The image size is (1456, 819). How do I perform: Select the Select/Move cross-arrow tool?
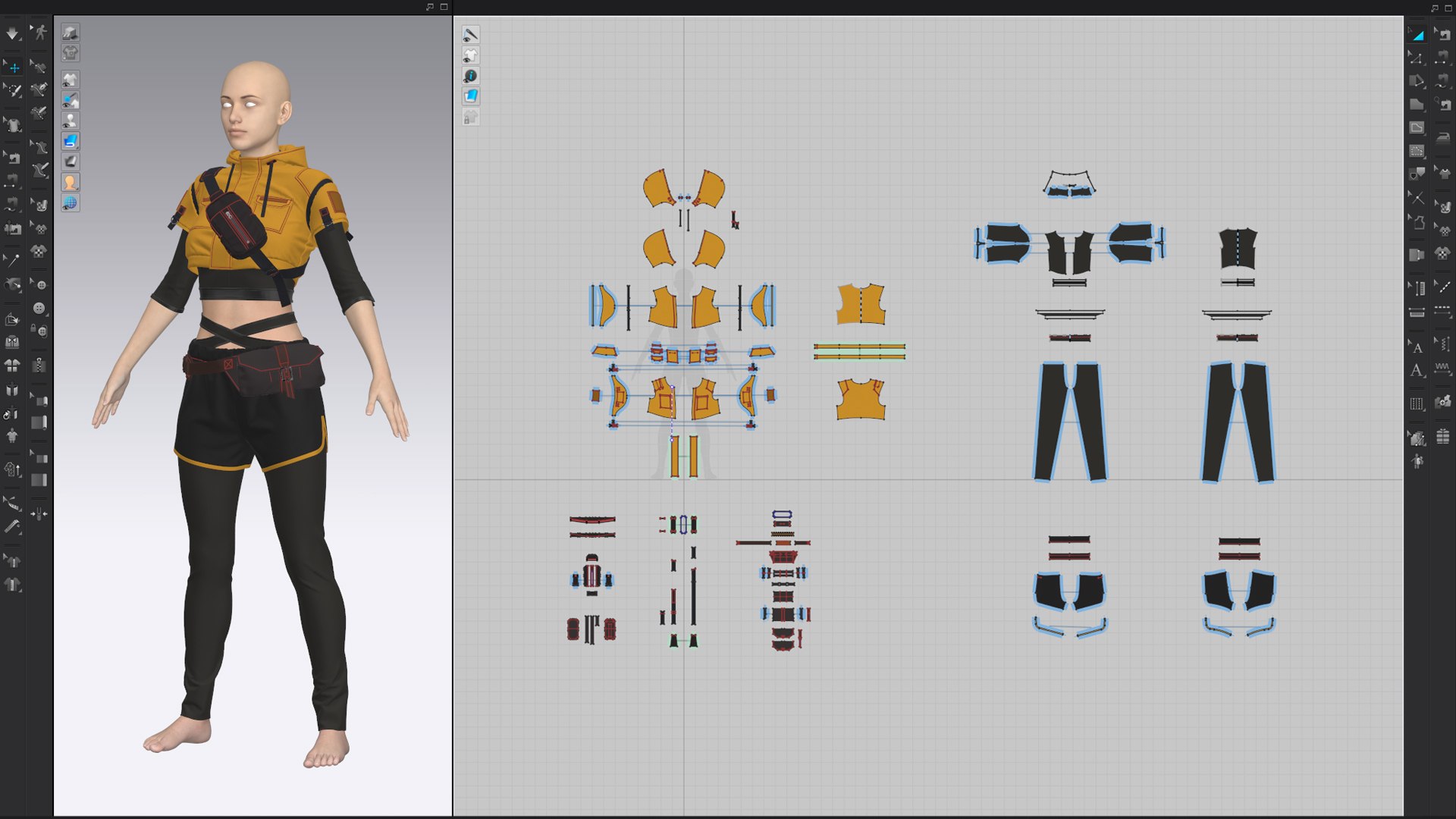(13, 67)
